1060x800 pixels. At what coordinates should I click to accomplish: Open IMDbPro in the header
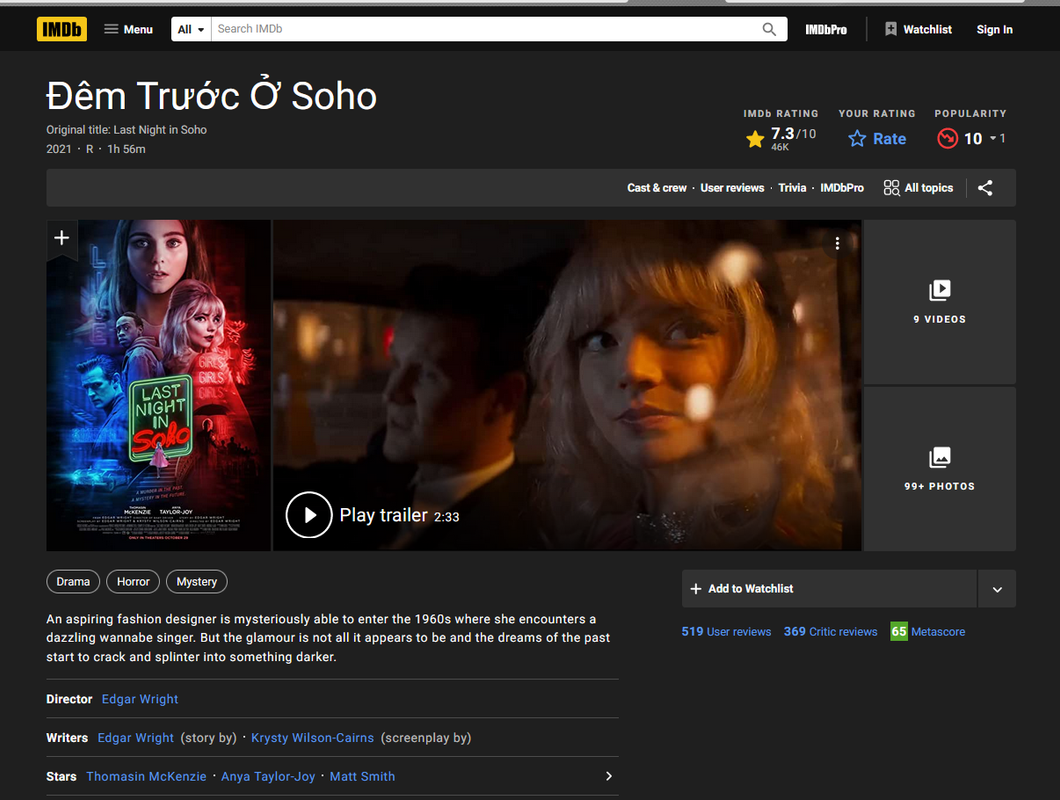(825, 29)
